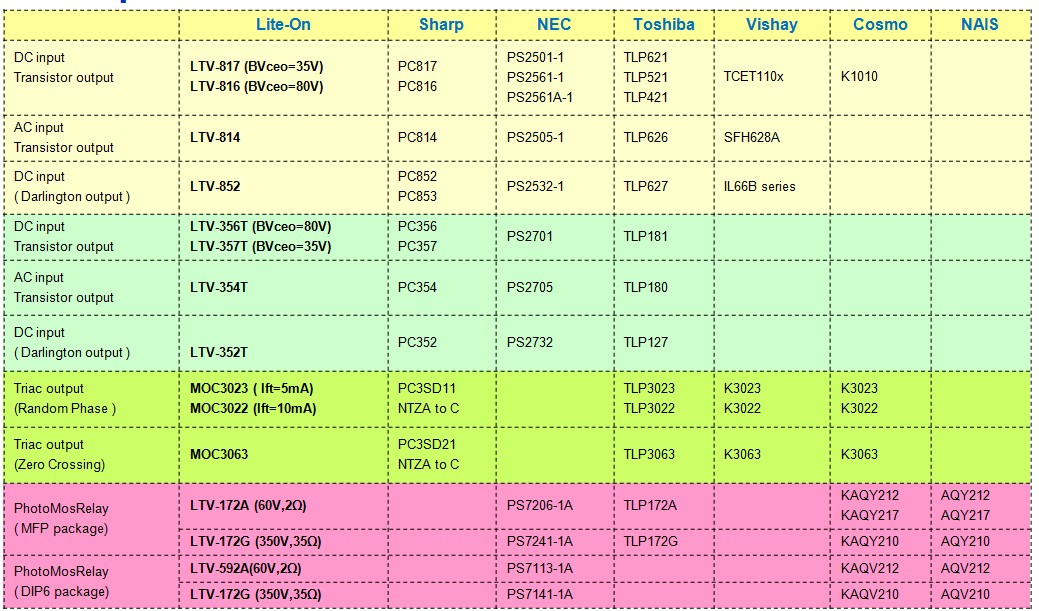Select Toshiba TLP521
The width and height of the screenshot is (1039, 611).
tap(645, 77)
